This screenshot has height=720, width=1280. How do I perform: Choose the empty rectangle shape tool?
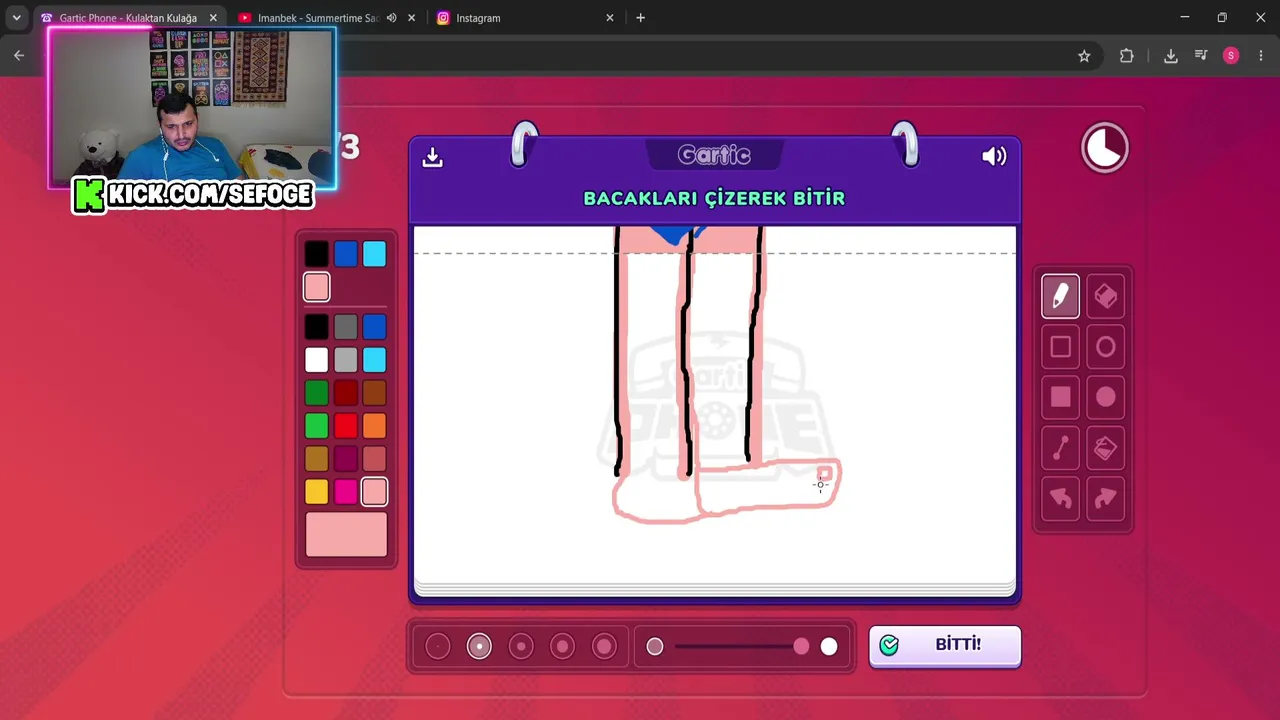(x=1060, y=347)
